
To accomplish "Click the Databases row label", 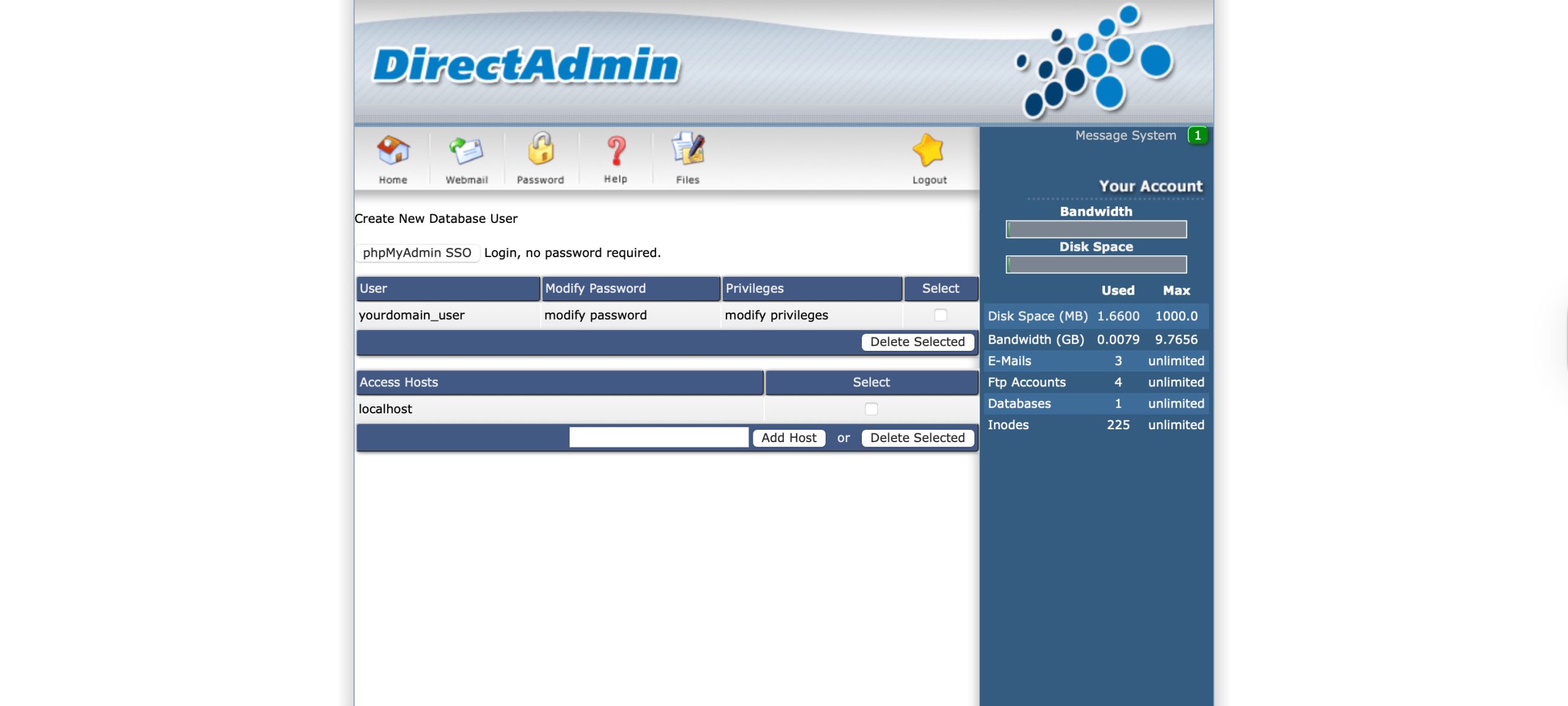I will [1019, 404].
